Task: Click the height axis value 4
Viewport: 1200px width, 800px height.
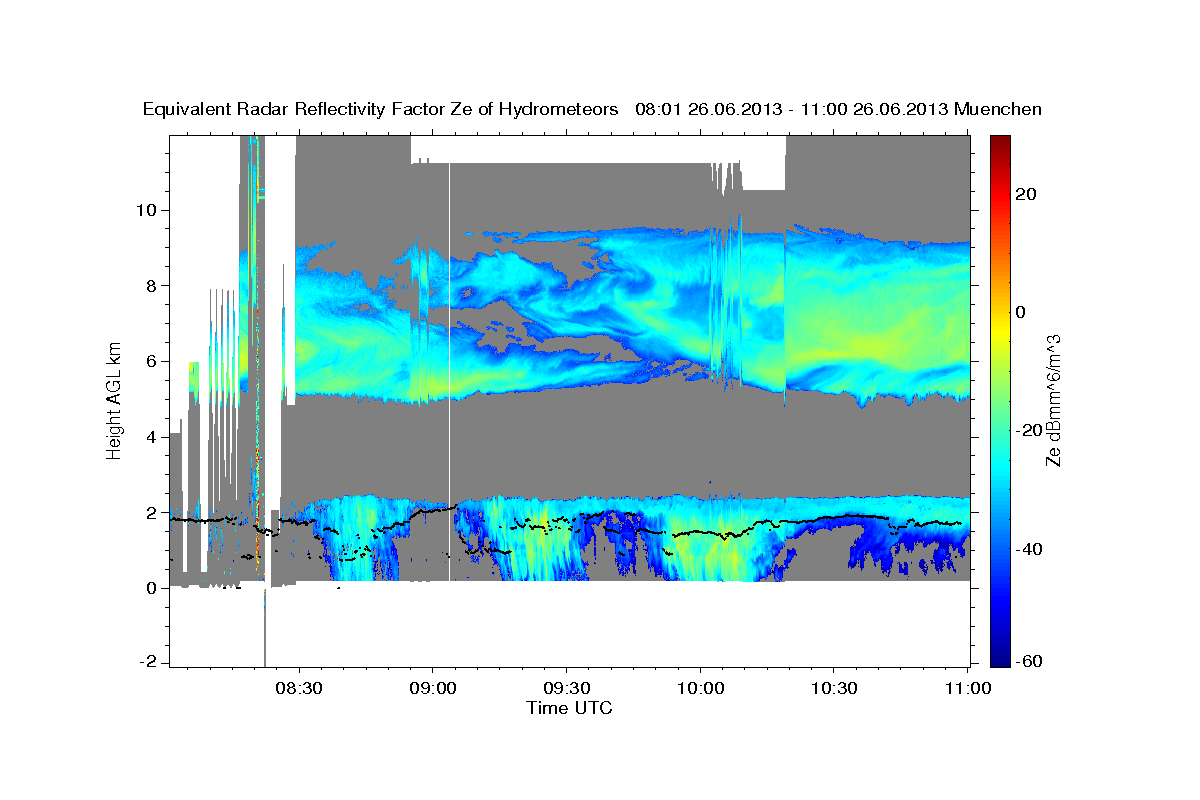Action: 154,437
